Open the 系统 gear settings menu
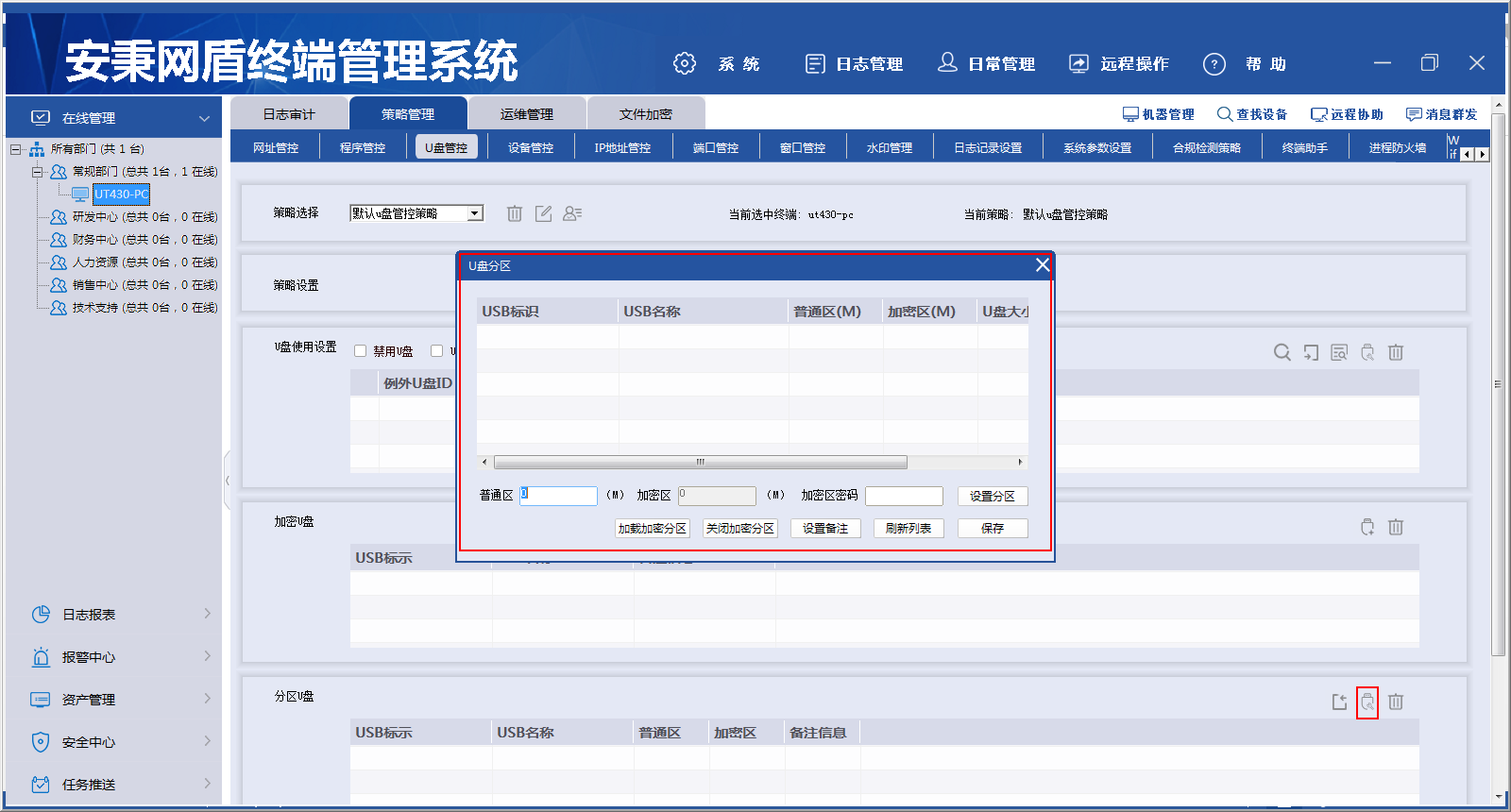The width and height of the screenshot is (1511, 812). (x=685, y=63)
